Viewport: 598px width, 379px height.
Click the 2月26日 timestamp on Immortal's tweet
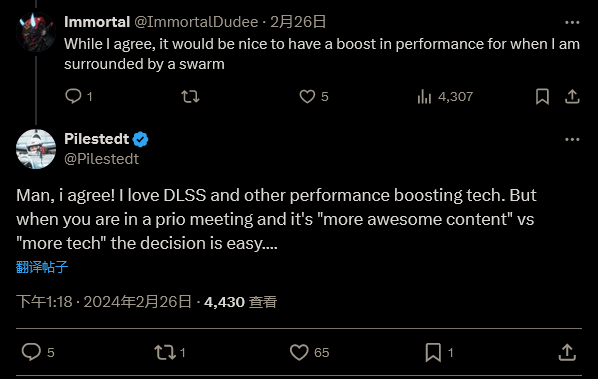(298, 22)
